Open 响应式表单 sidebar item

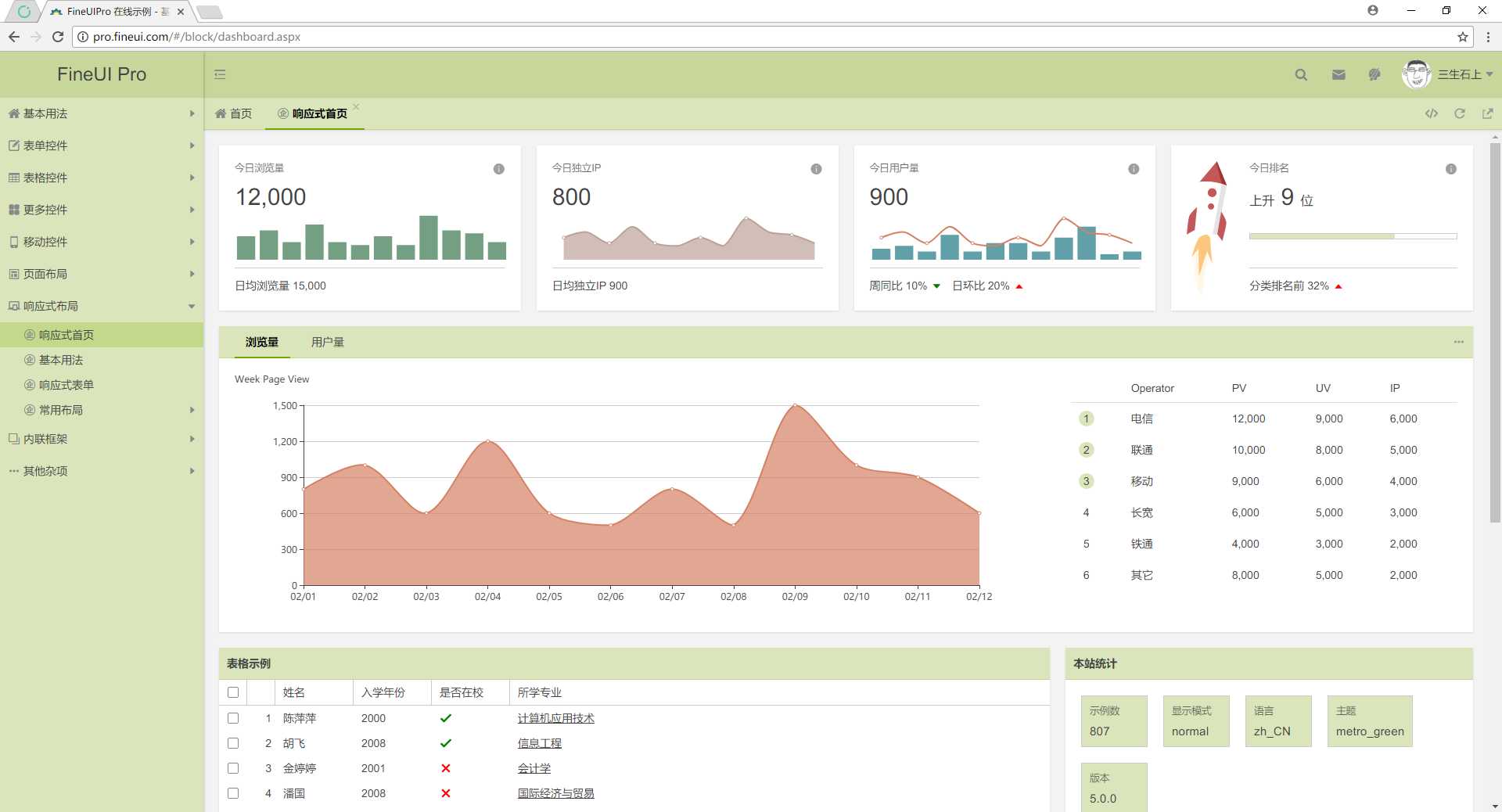coord(102,385)
